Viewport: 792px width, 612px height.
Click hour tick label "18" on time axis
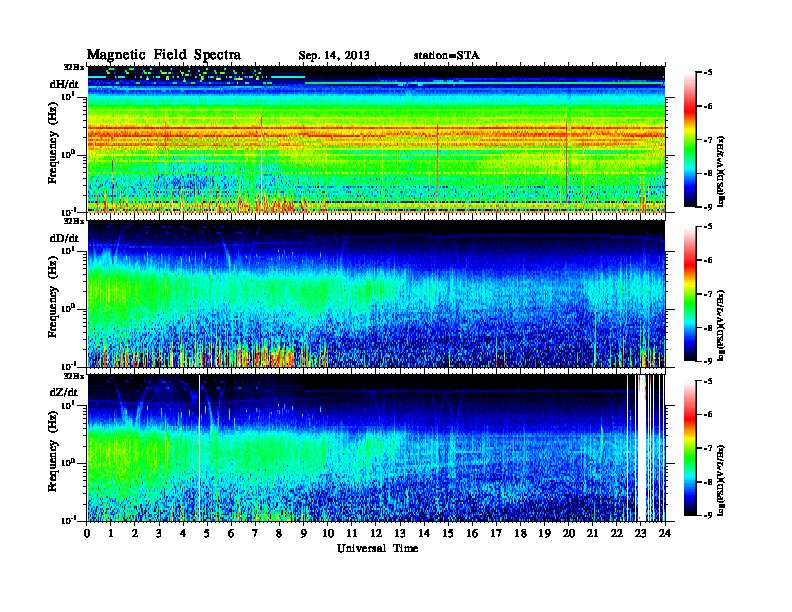tap(520, 533)
